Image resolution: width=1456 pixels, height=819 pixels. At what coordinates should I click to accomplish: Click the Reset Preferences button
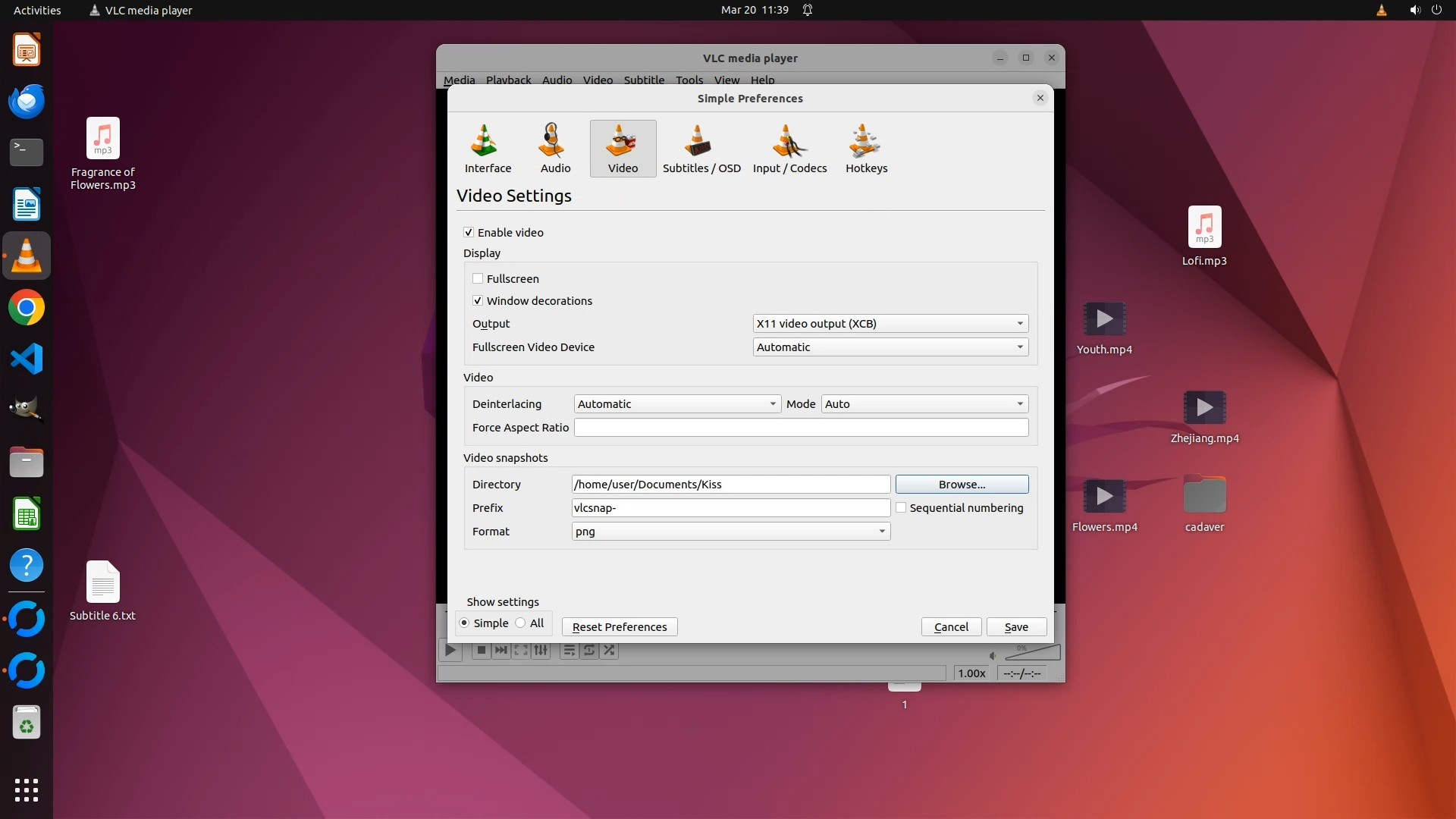coord(620,627)
